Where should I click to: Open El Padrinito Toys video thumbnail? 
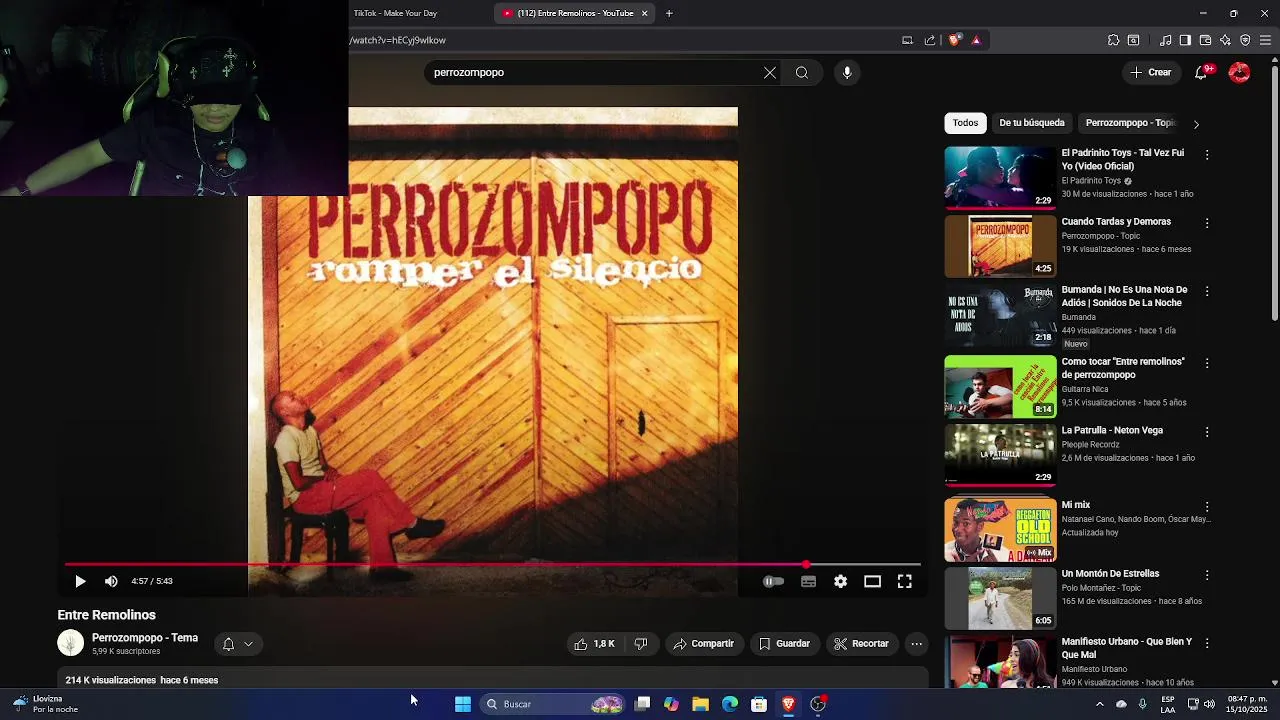pos(1000,178)
